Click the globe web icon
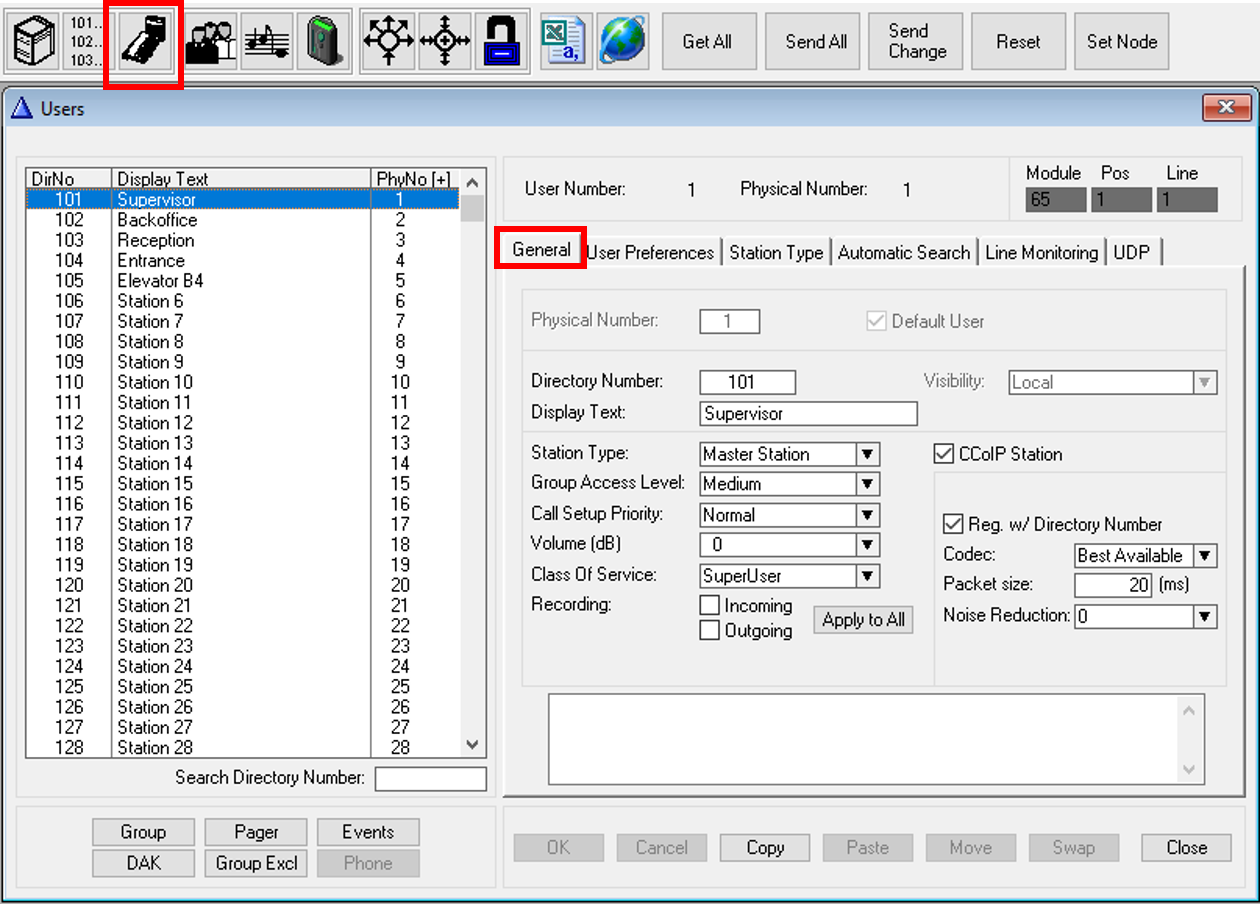 621,43
